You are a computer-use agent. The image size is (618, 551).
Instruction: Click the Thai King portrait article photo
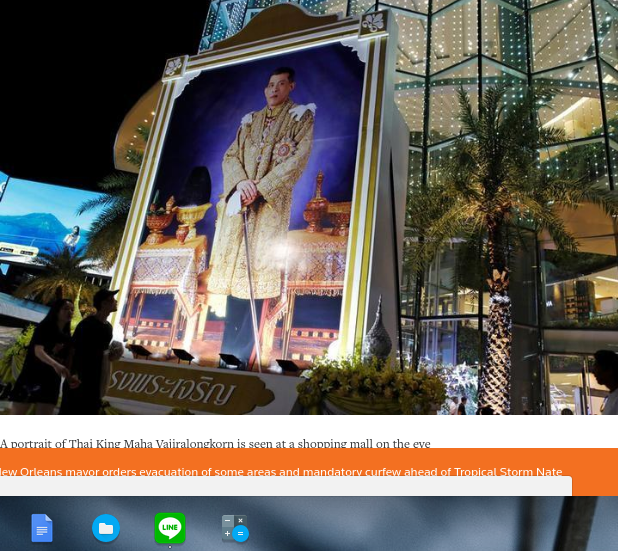(x=309, y=207)
